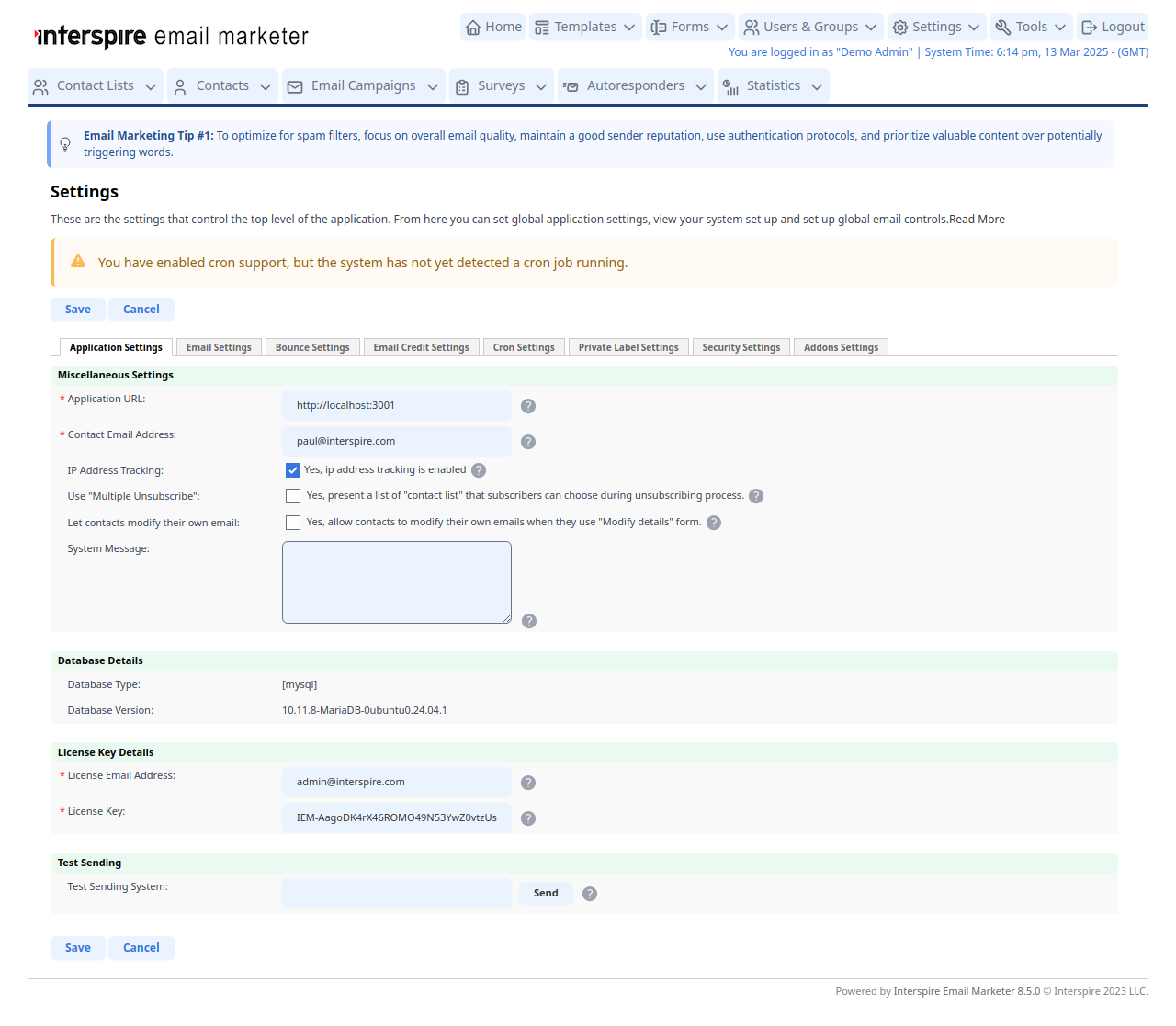Click the Statistics chart icon
The image size is (1176, 1026).
coord(730,86)
